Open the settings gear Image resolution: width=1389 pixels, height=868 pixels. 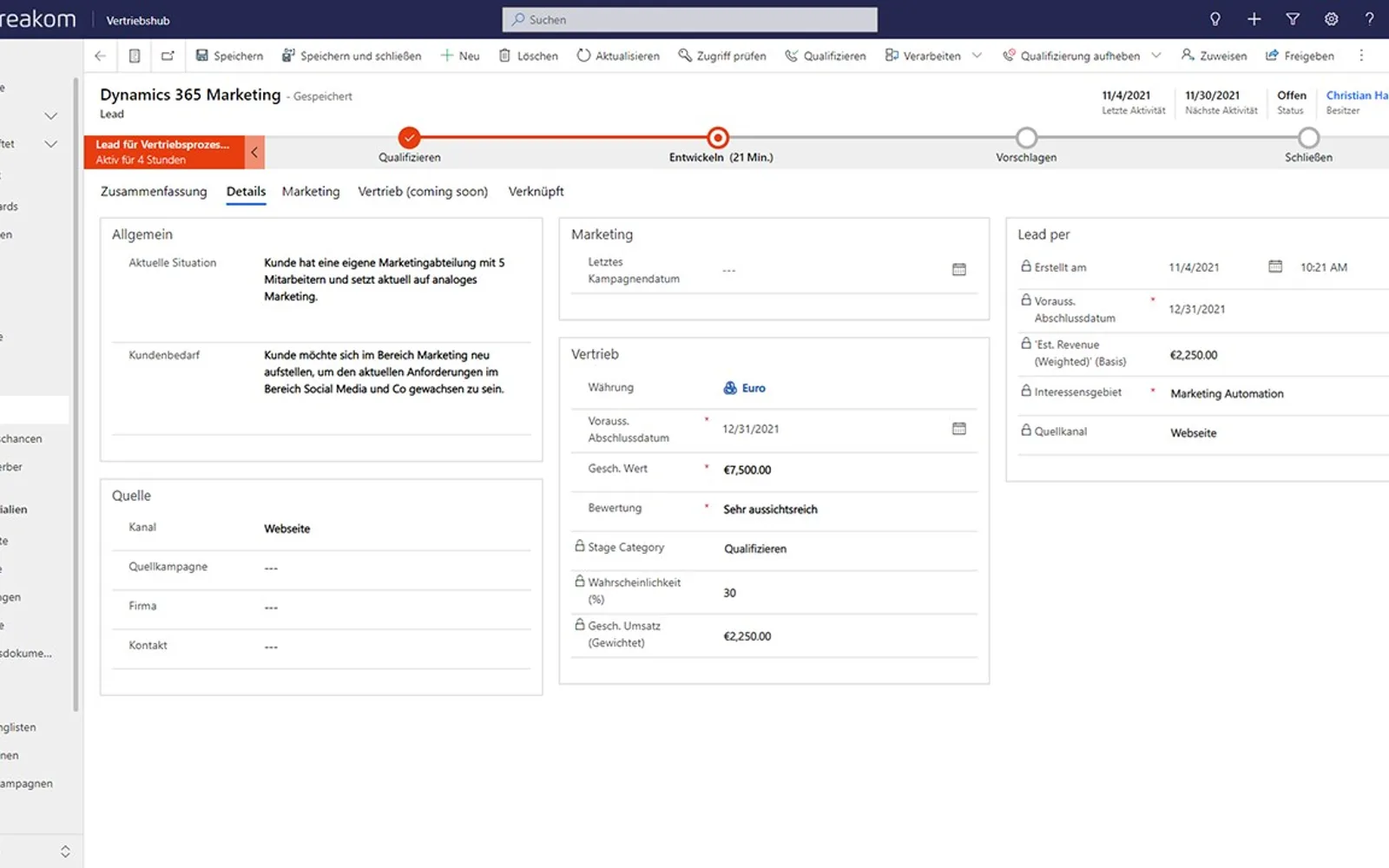pyautogui.click(x=1331, y=19)
